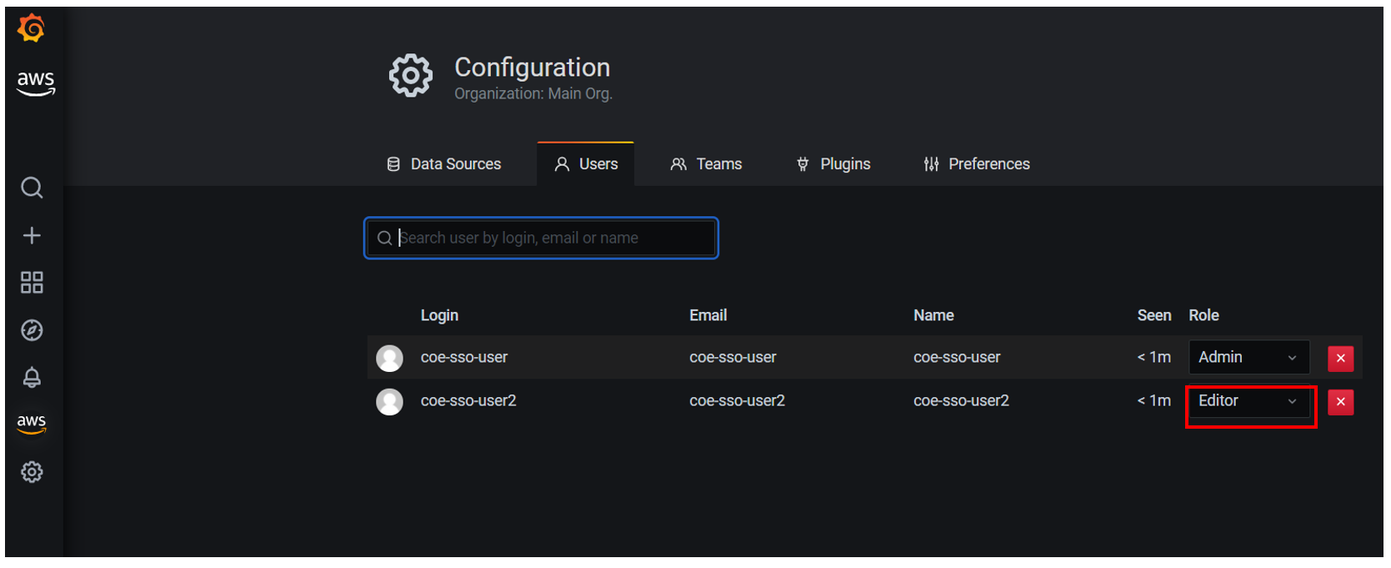Expand the Editor role dropdown

[1248, 402]
